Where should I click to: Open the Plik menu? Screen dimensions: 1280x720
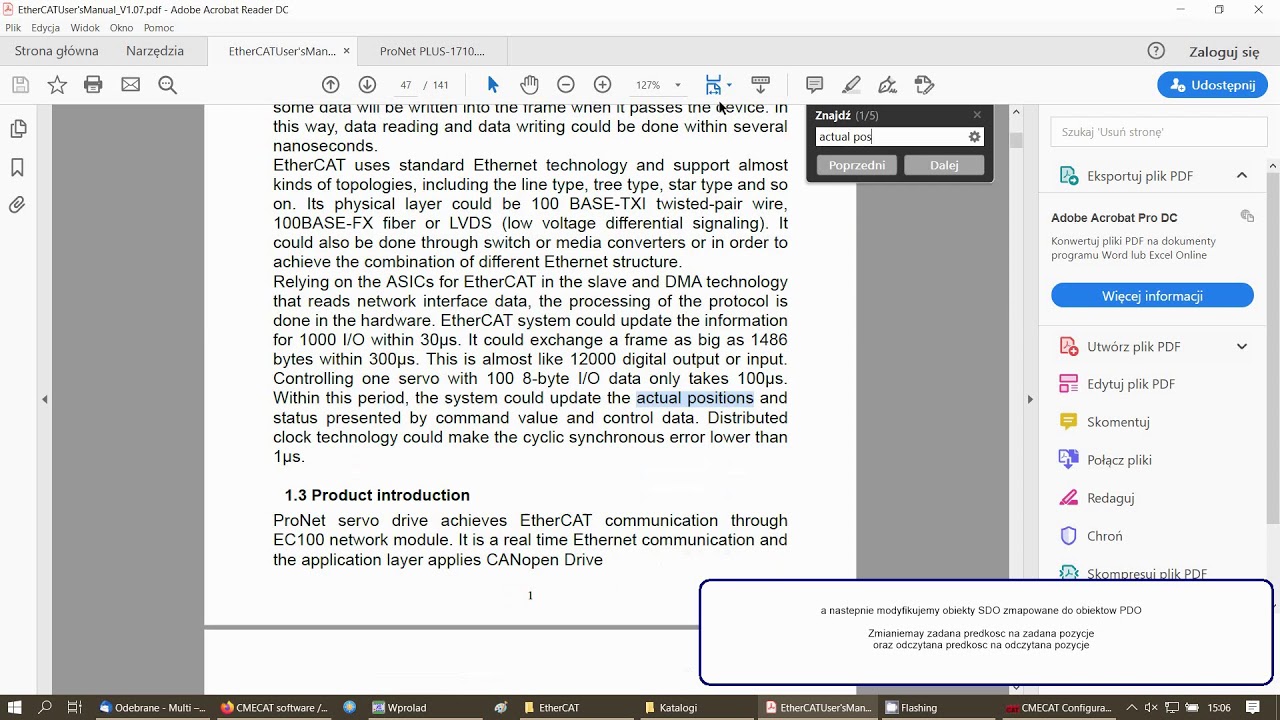13,28
